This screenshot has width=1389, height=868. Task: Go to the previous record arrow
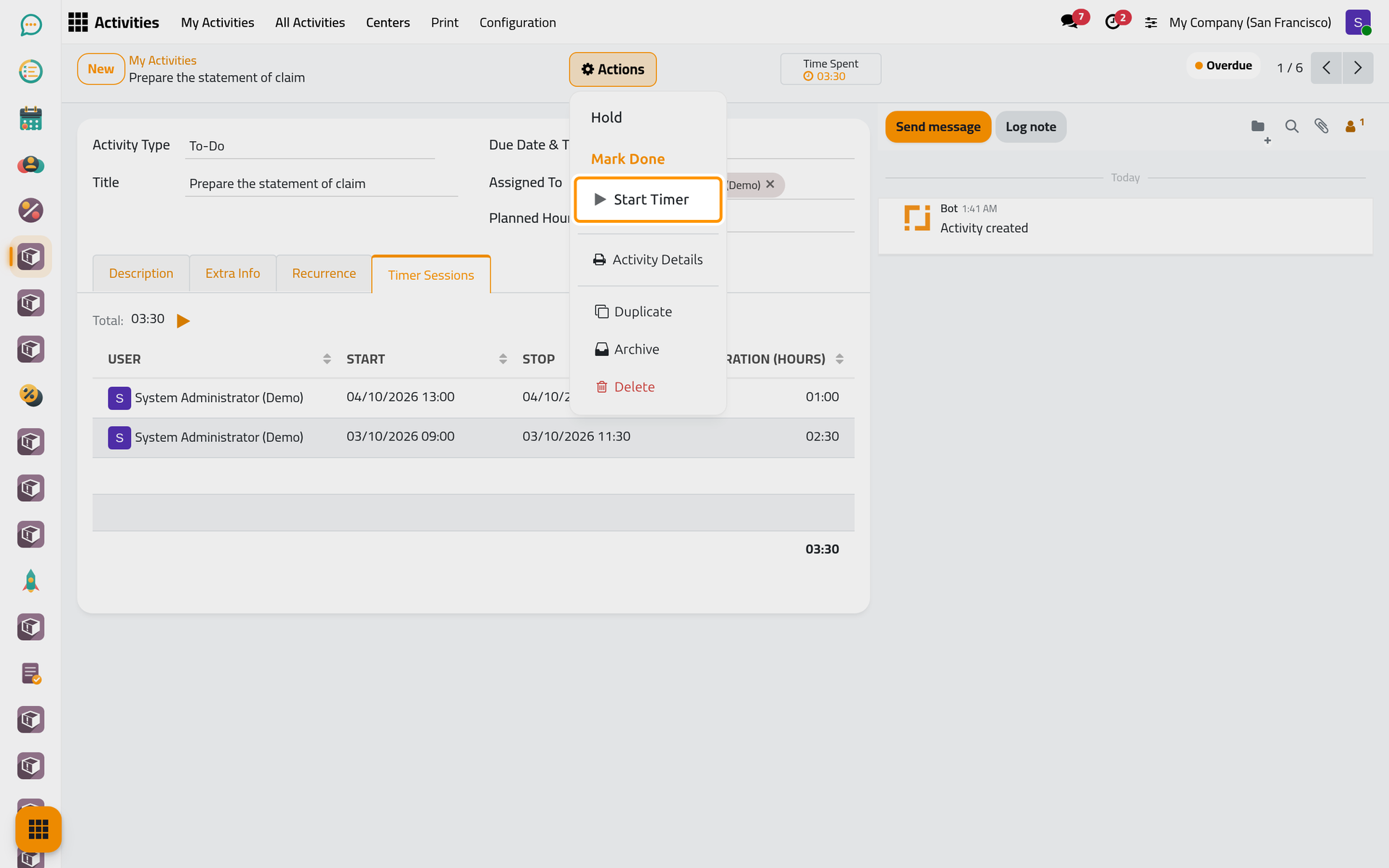(1326, 68)
